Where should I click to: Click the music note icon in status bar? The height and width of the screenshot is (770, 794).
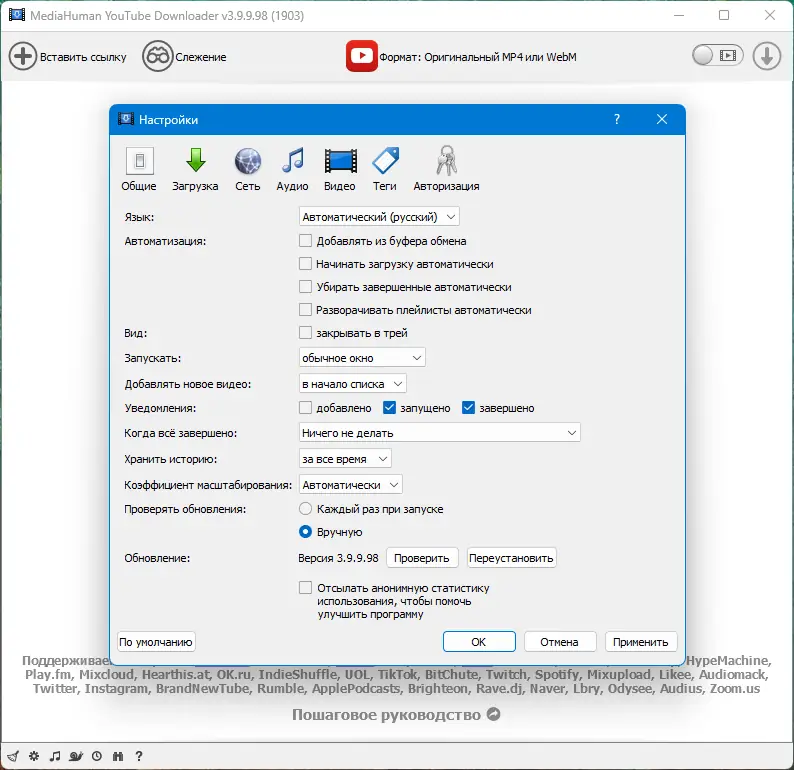[55, 756]
